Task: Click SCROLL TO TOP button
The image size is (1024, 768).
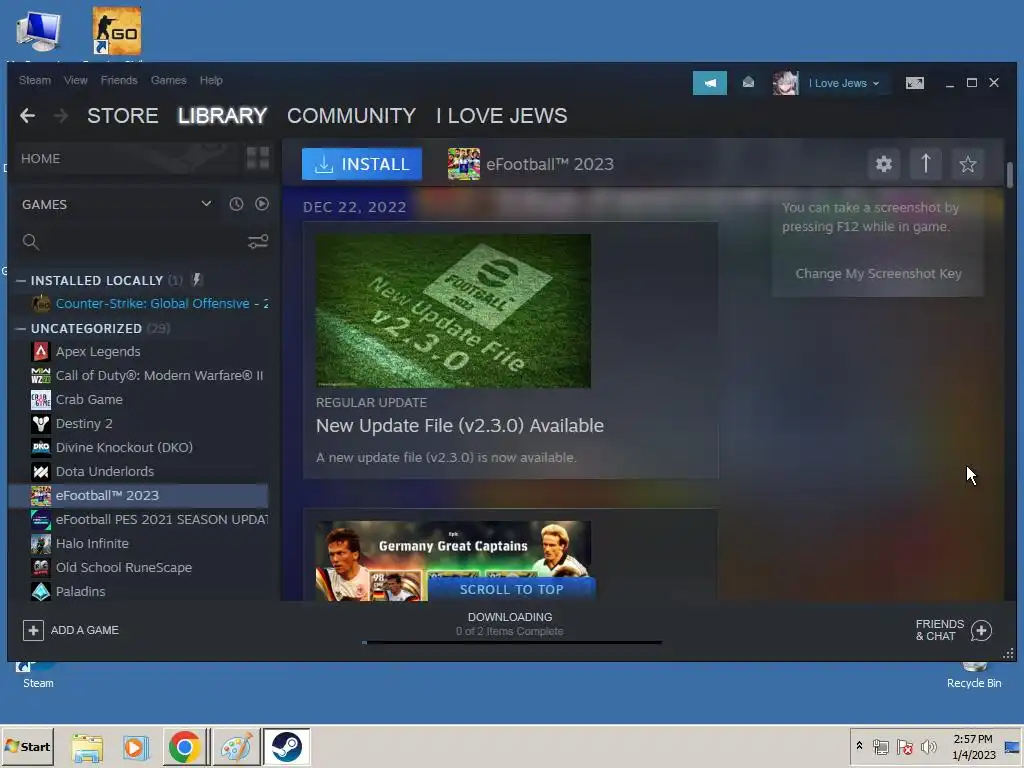Action: click(511, 589)
